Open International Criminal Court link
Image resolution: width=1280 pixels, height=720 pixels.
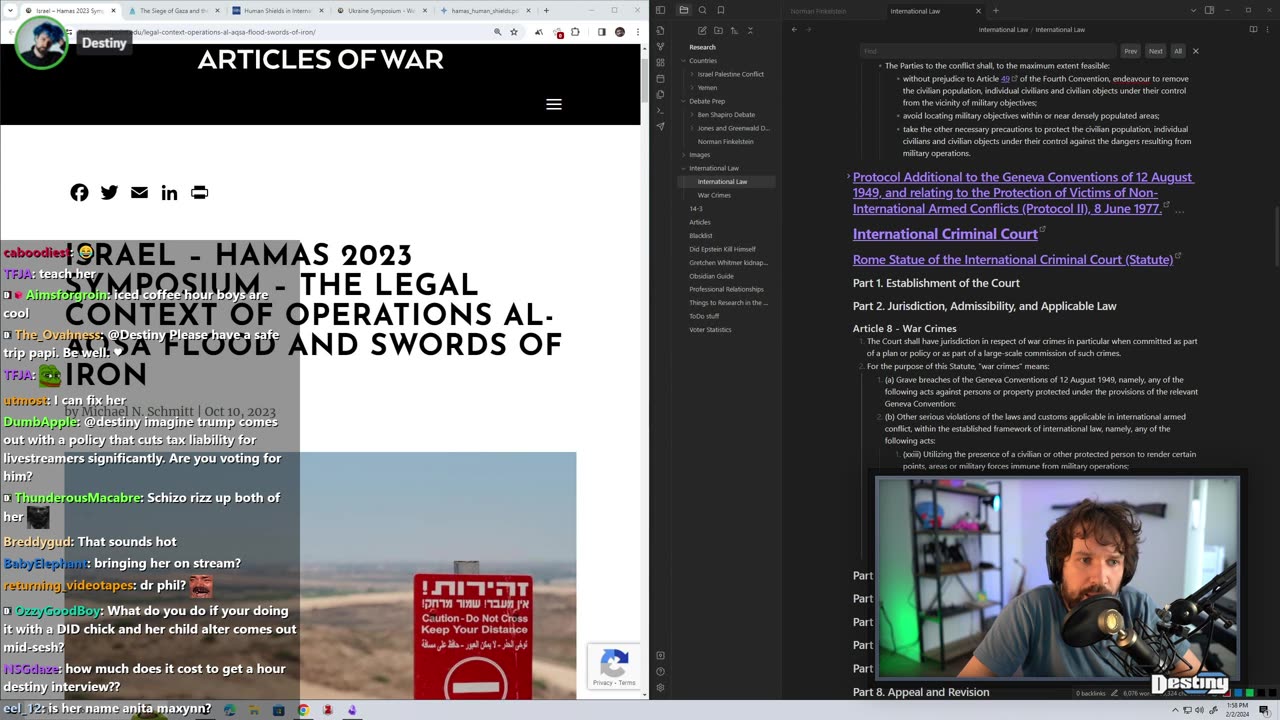(945, 234)
